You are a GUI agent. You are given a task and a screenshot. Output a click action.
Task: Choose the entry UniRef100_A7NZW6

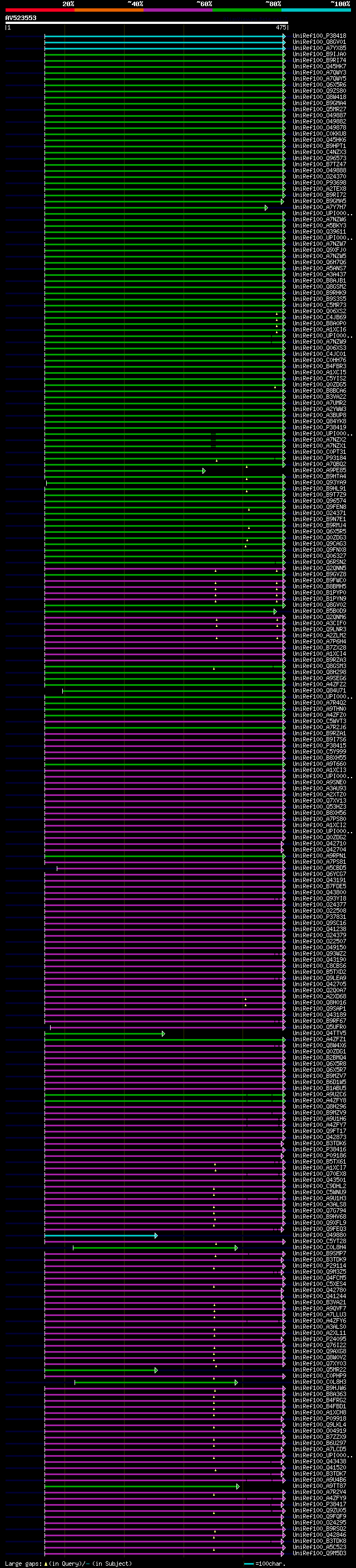point(319,219)
